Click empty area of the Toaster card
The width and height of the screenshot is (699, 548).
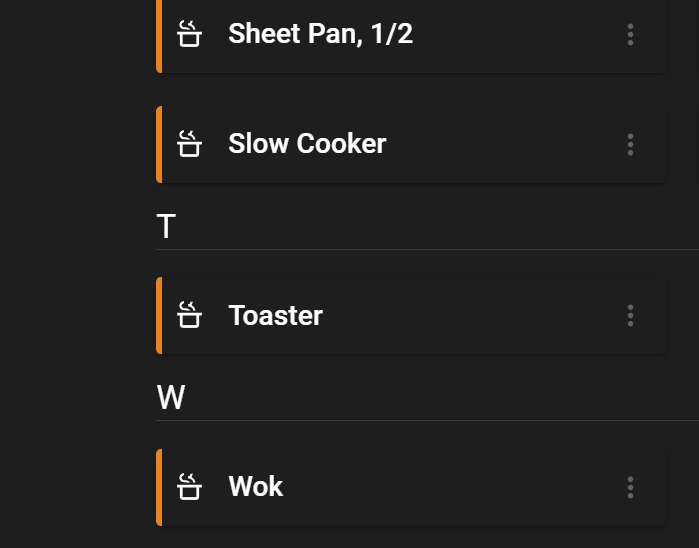pyautogui.click(x=468, y=316)
